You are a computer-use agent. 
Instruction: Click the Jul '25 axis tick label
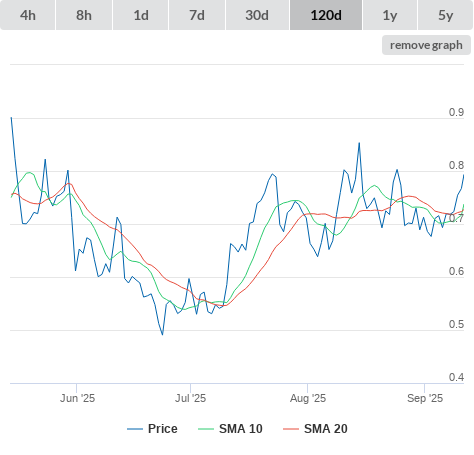click(x=190, y=398)
